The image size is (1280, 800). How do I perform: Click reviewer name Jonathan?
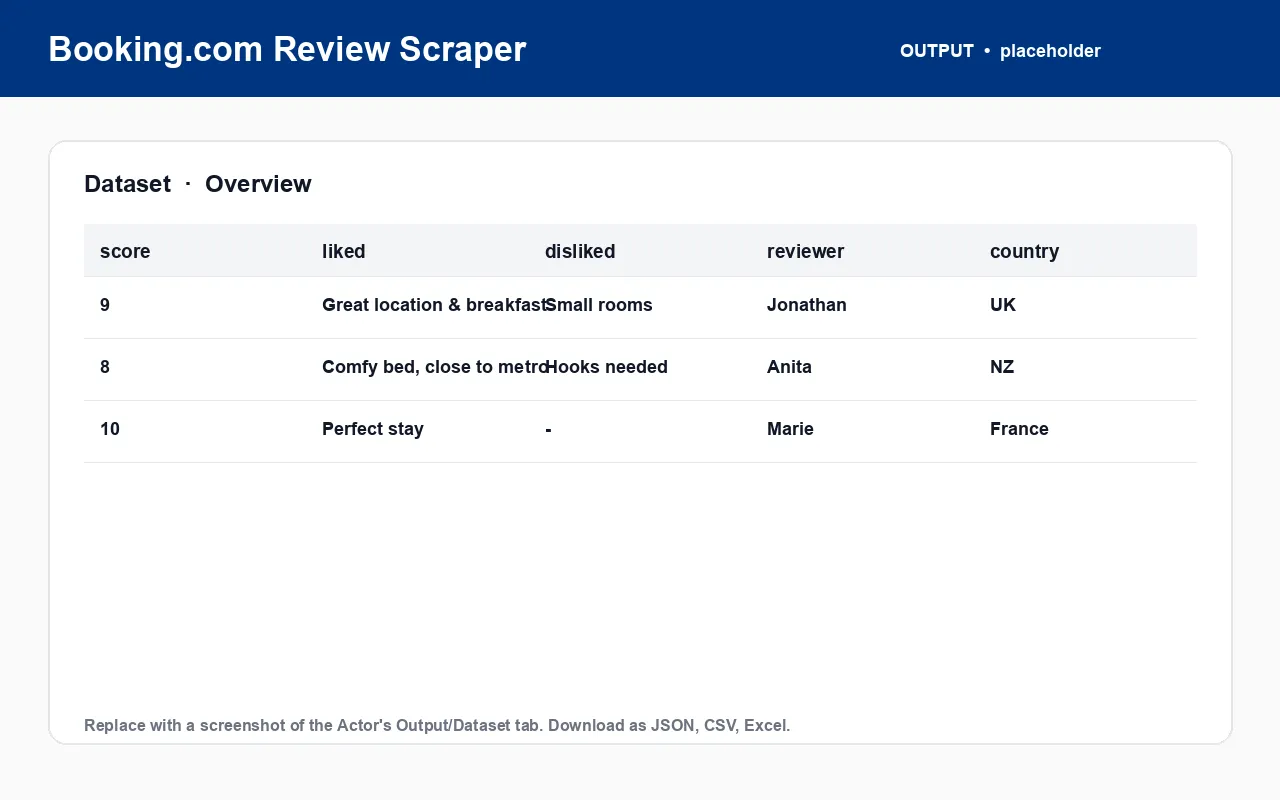click(x=807, y=305)
